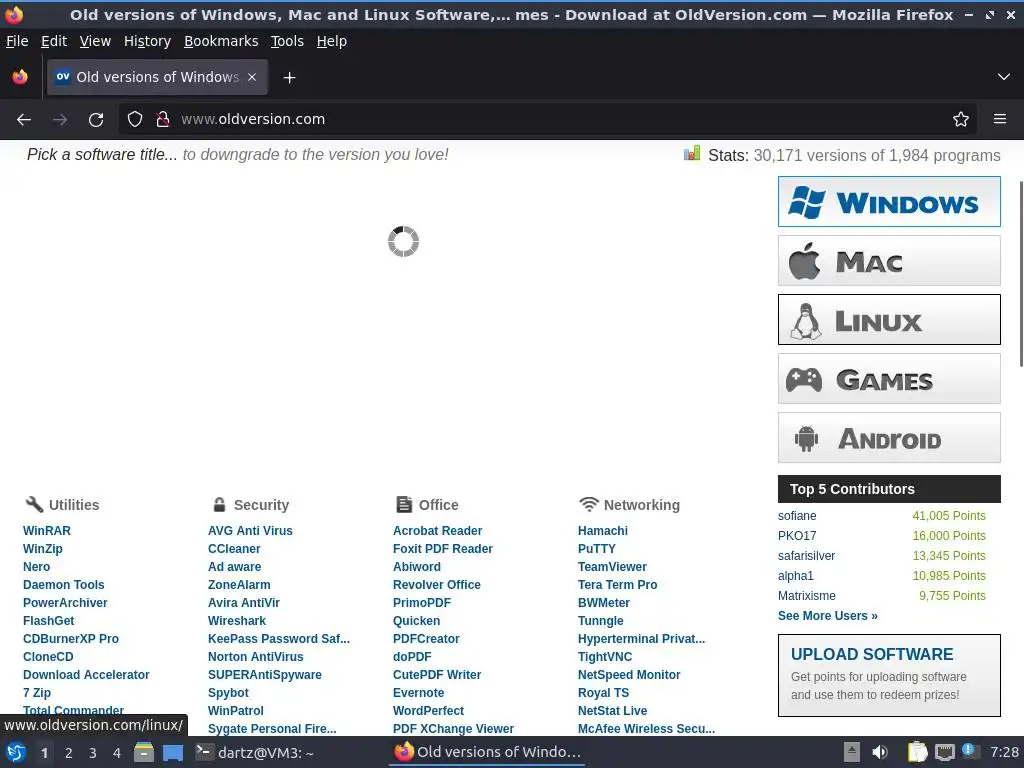This screenshot has height=768, width=1024.
Task: Open the Acrobat Reader link
Action: tap(438, 531)
